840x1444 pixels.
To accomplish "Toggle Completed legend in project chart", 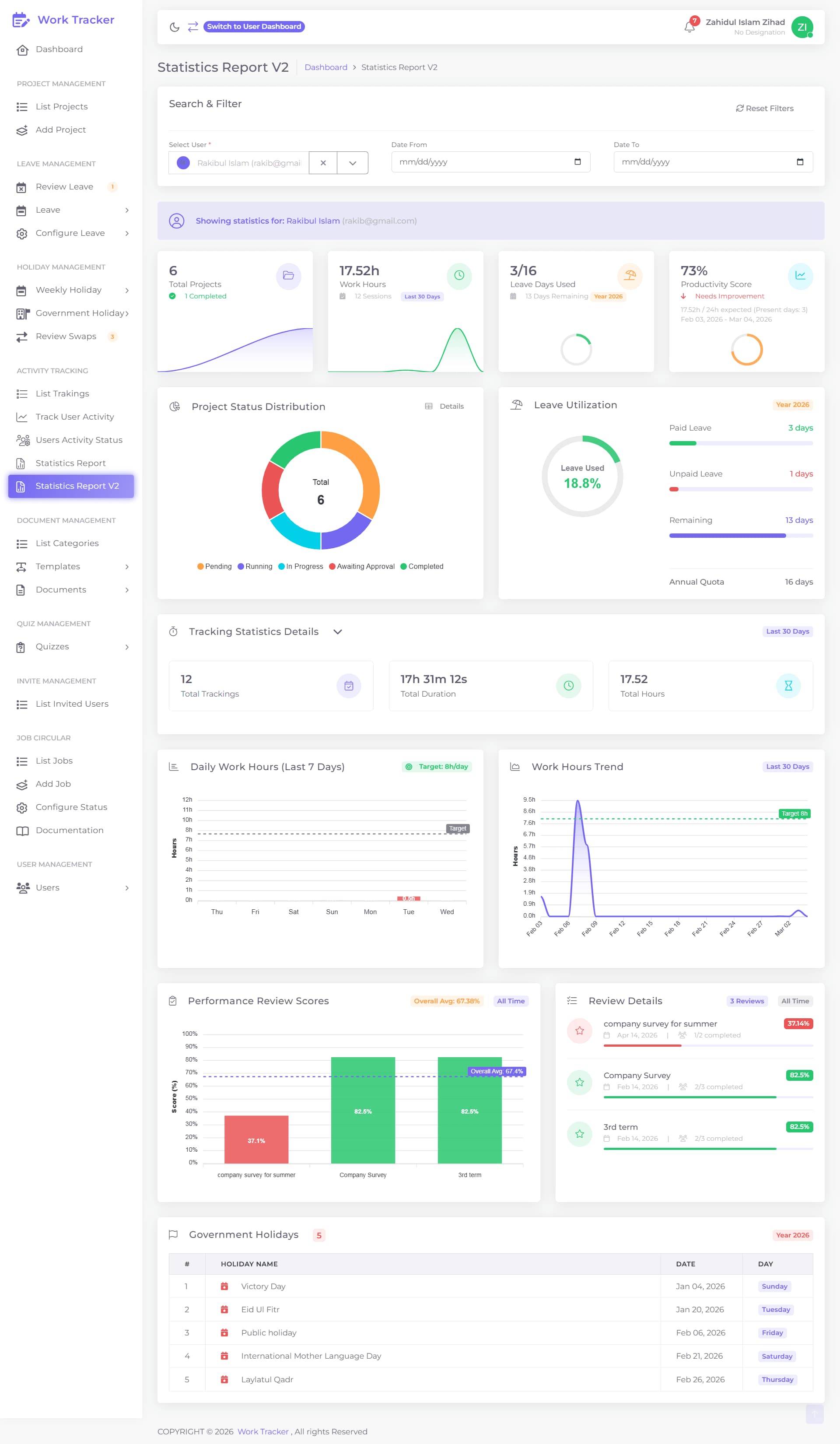I will (x=422, y=566).
